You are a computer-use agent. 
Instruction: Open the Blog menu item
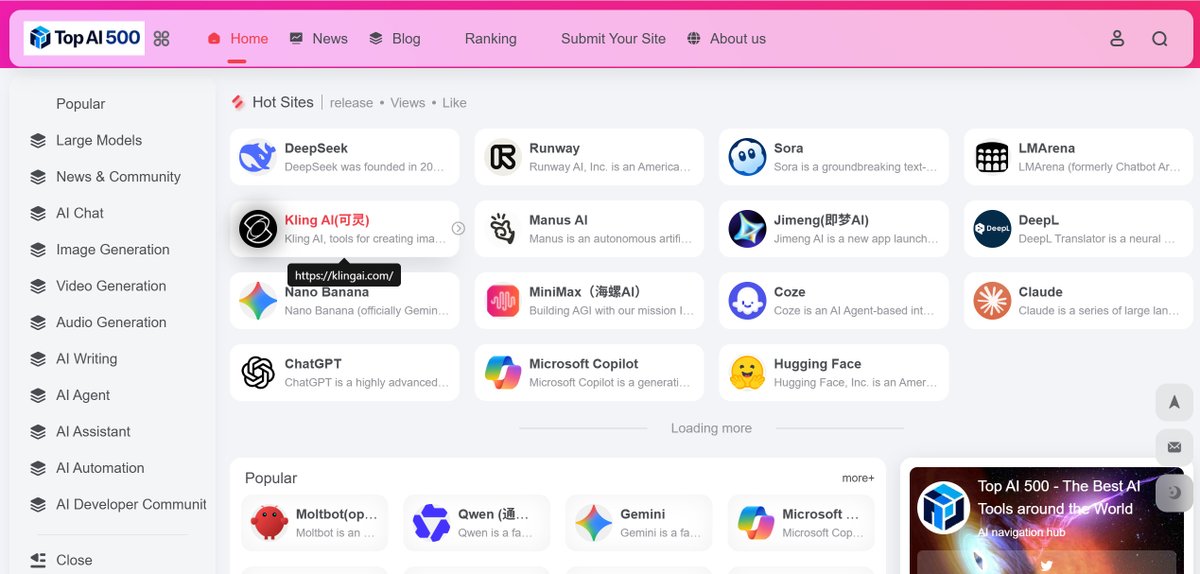pos(394,39)
